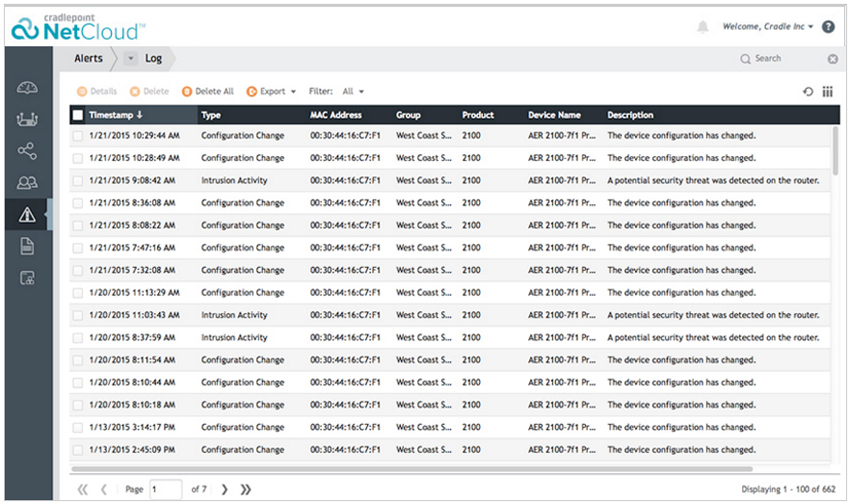Open the Alerts warning triangle icon
This screenshot has width=850, height=504.
pyautogui.click(x=27, y=215)
